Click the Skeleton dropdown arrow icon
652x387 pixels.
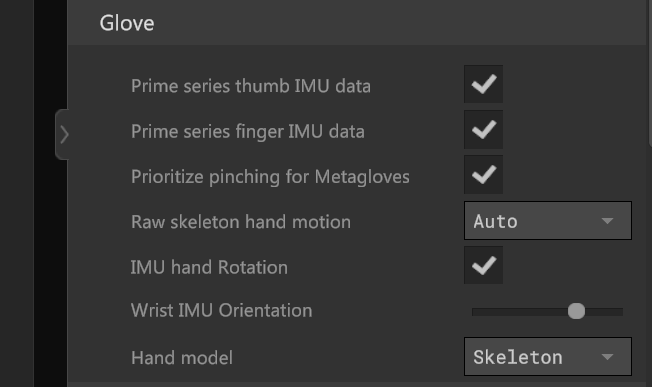(x=607, y=357)
